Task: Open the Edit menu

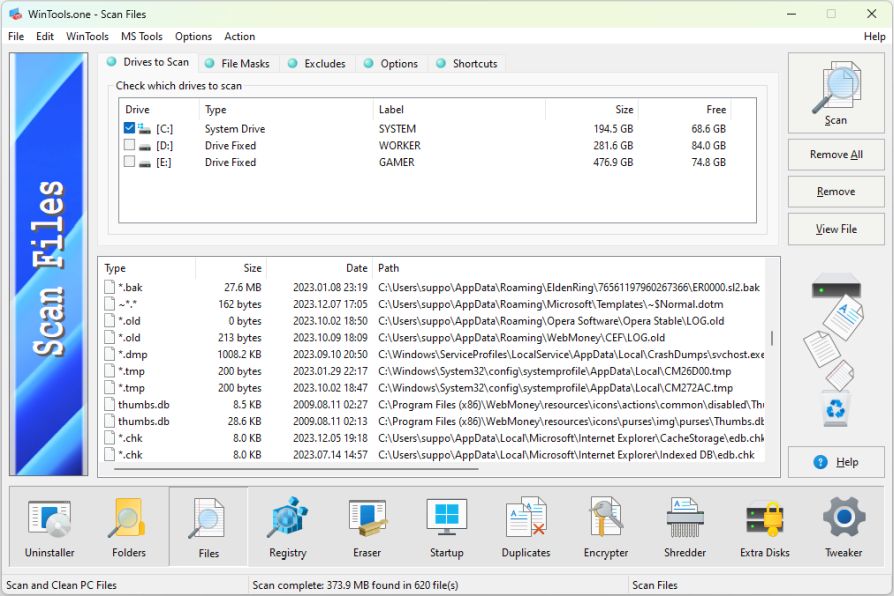Action: click(44, 37)
